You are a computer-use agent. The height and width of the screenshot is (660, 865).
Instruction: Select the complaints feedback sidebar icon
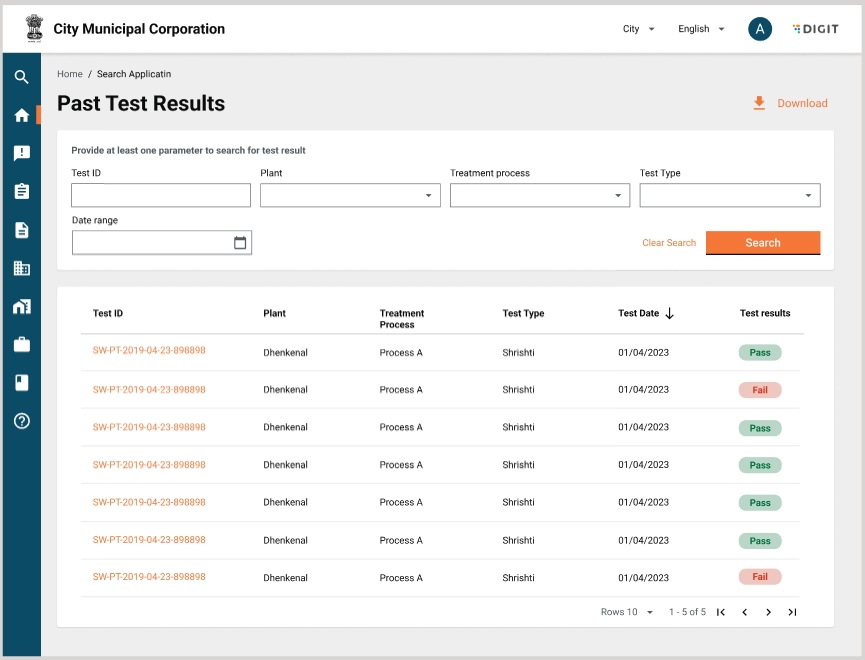click(21, 153)
